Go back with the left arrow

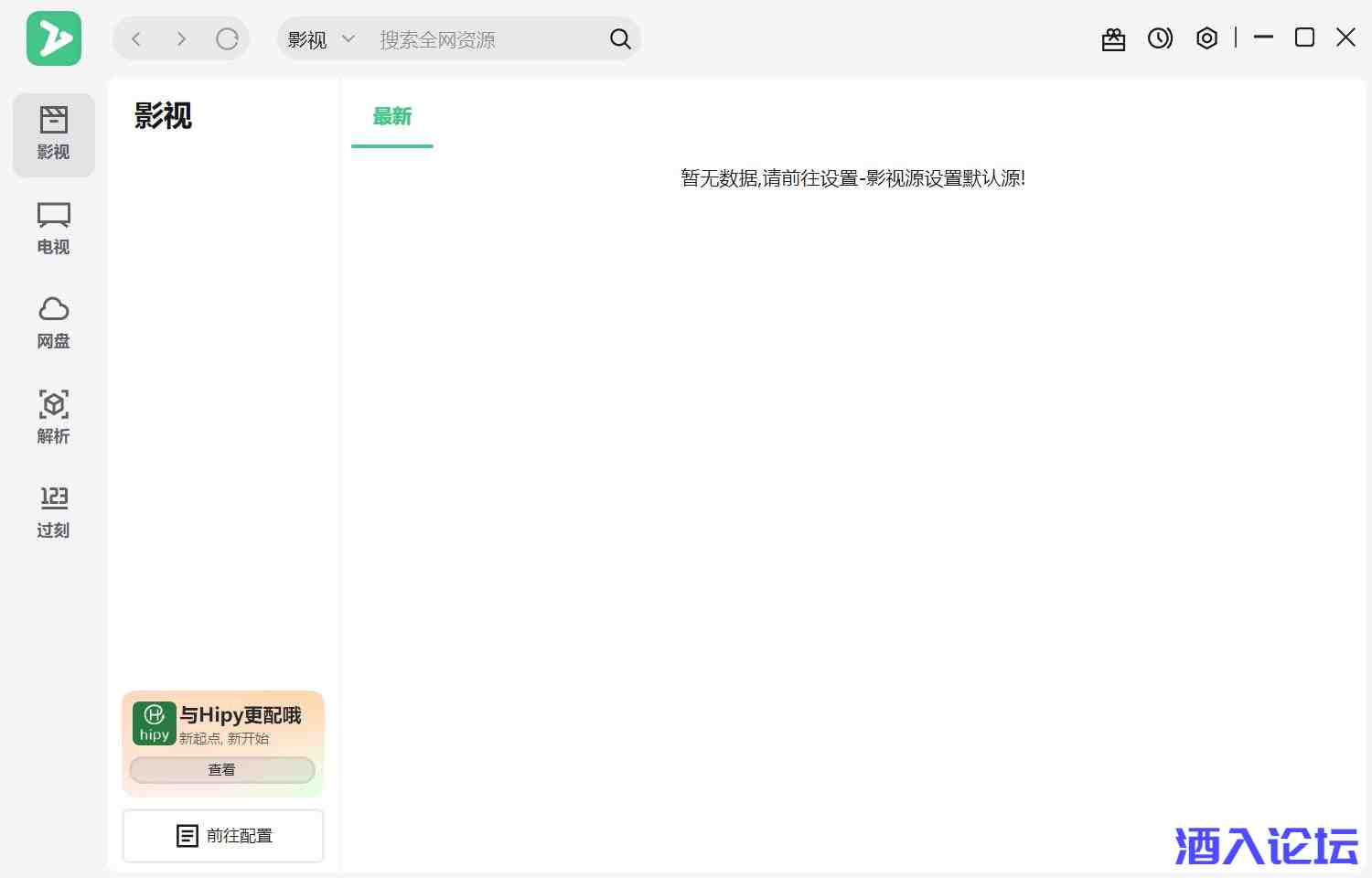pyautogui.click(x=136, y=38)
